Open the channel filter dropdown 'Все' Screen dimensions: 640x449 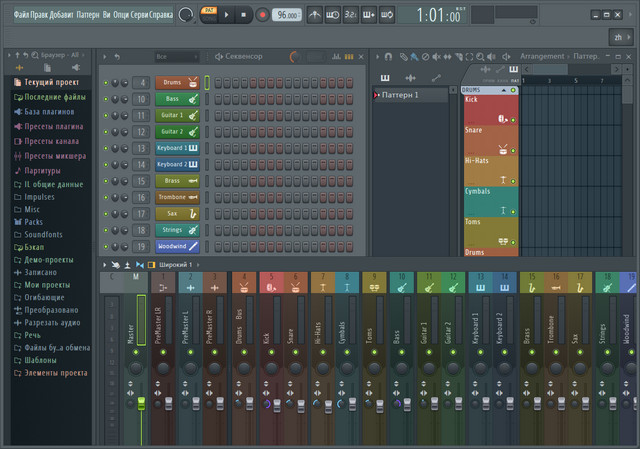pos(175,56)
